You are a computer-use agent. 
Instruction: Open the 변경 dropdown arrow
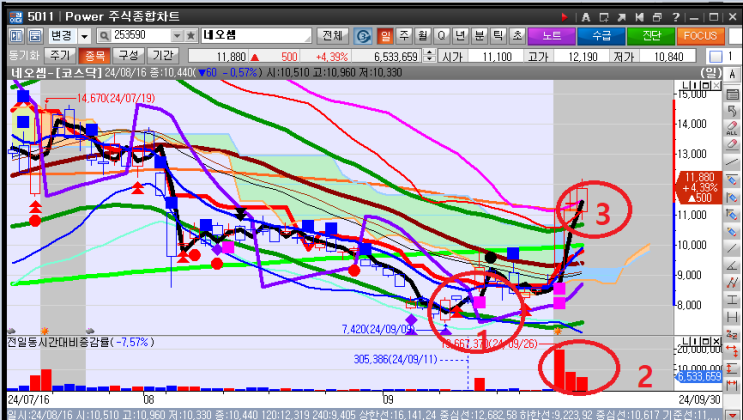[84, 36]
